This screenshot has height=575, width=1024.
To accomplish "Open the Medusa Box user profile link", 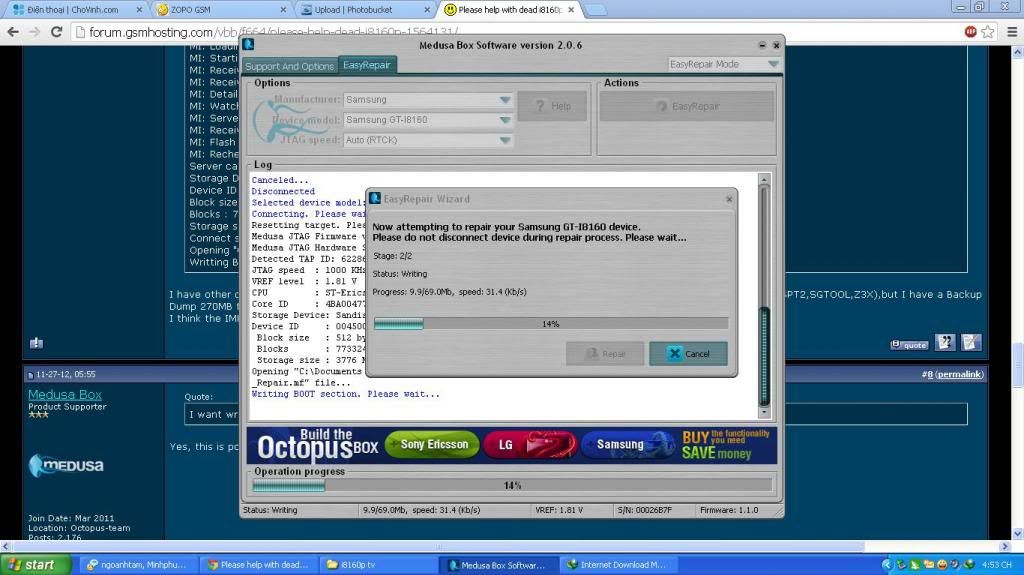I will coord(65,395).
